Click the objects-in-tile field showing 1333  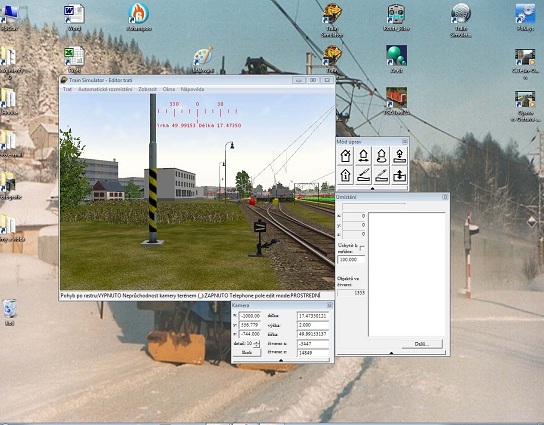(x=351, y=293)
